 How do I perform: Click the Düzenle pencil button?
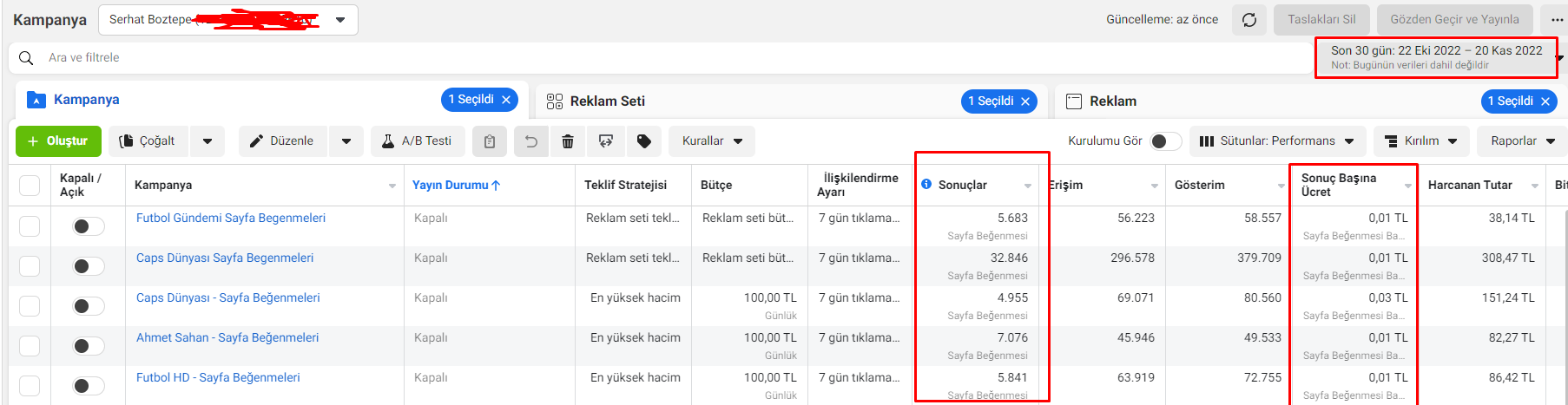pyautogui.click(x=283, y=141)
